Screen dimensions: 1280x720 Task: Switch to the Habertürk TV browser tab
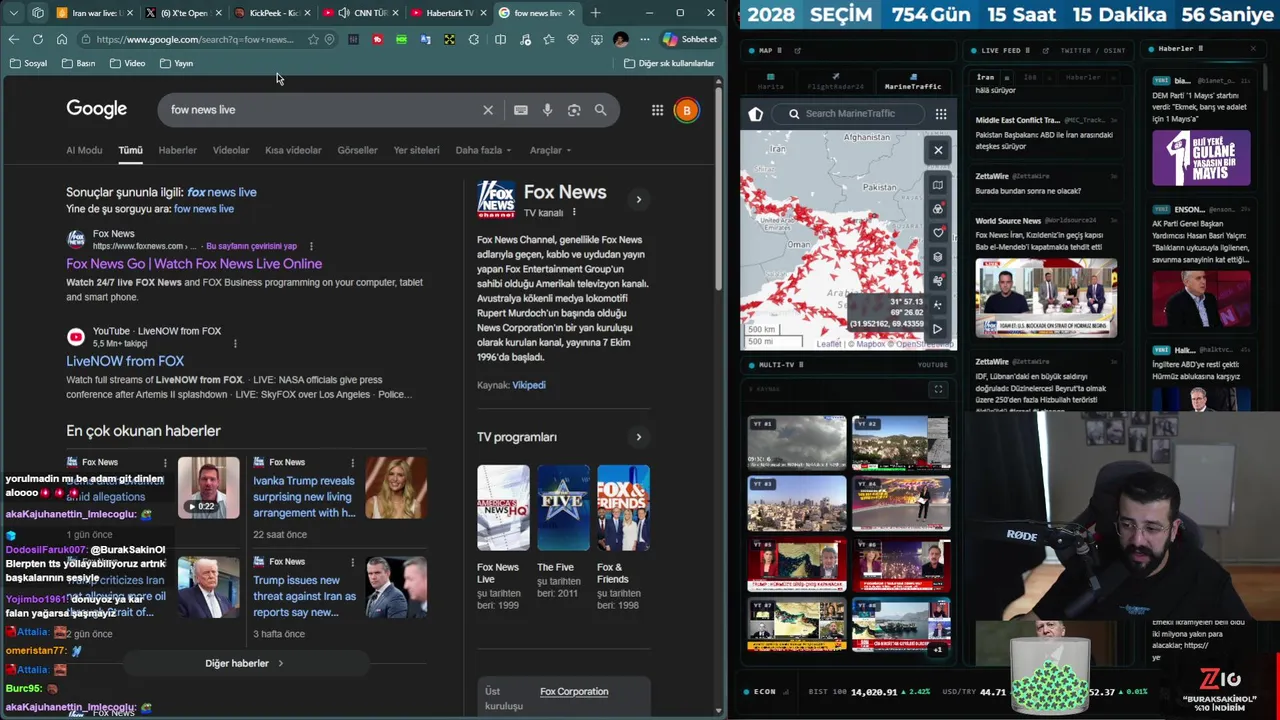(448, 13)
